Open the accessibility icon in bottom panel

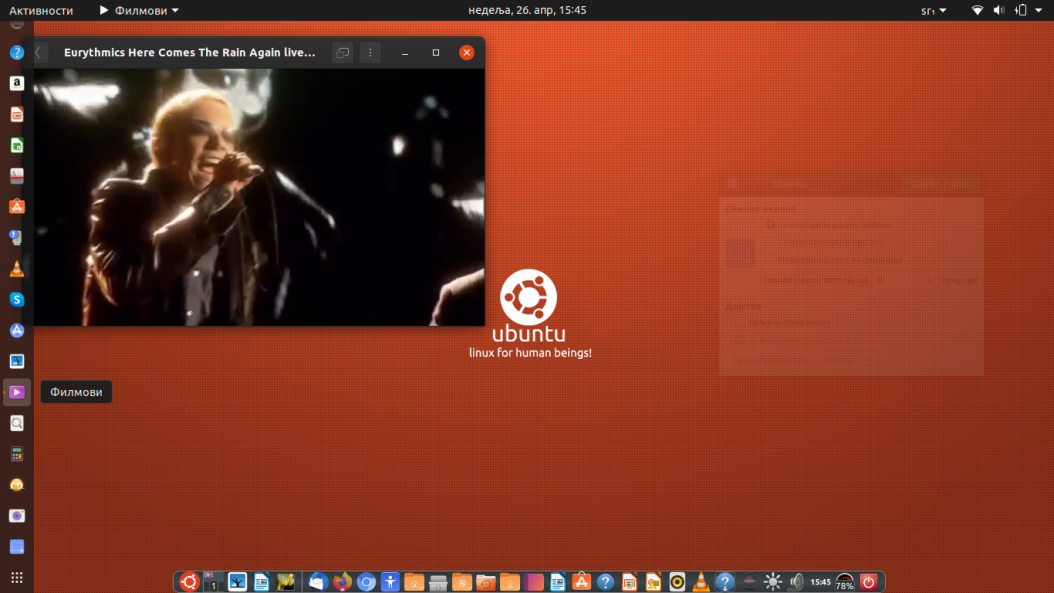pos(390,582)
